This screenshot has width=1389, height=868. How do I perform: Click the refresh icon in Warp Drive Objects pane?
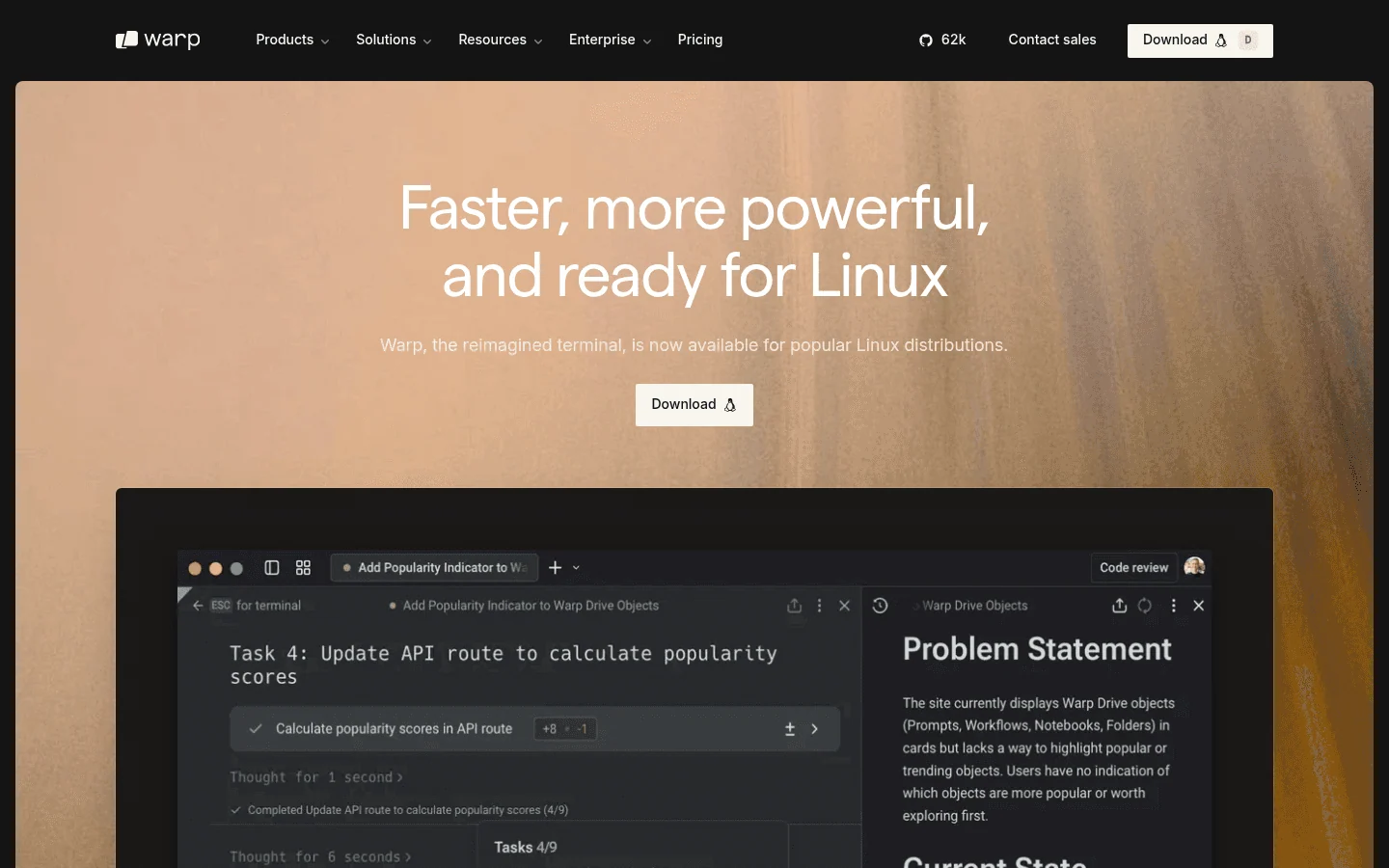point(1145,606)
